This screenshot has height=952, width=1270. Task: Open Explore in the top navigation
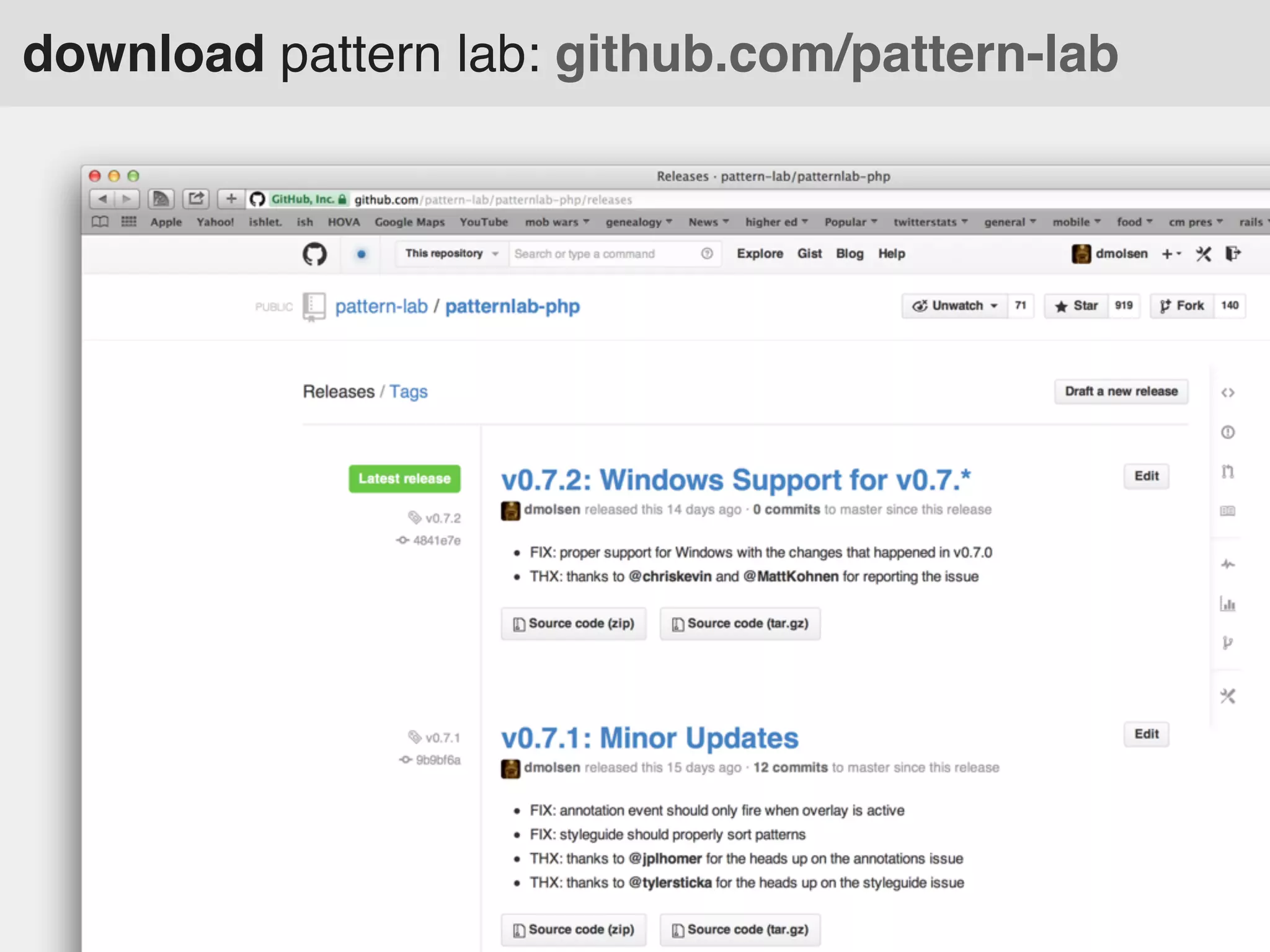pyautogui.click(x=760, y=253)
